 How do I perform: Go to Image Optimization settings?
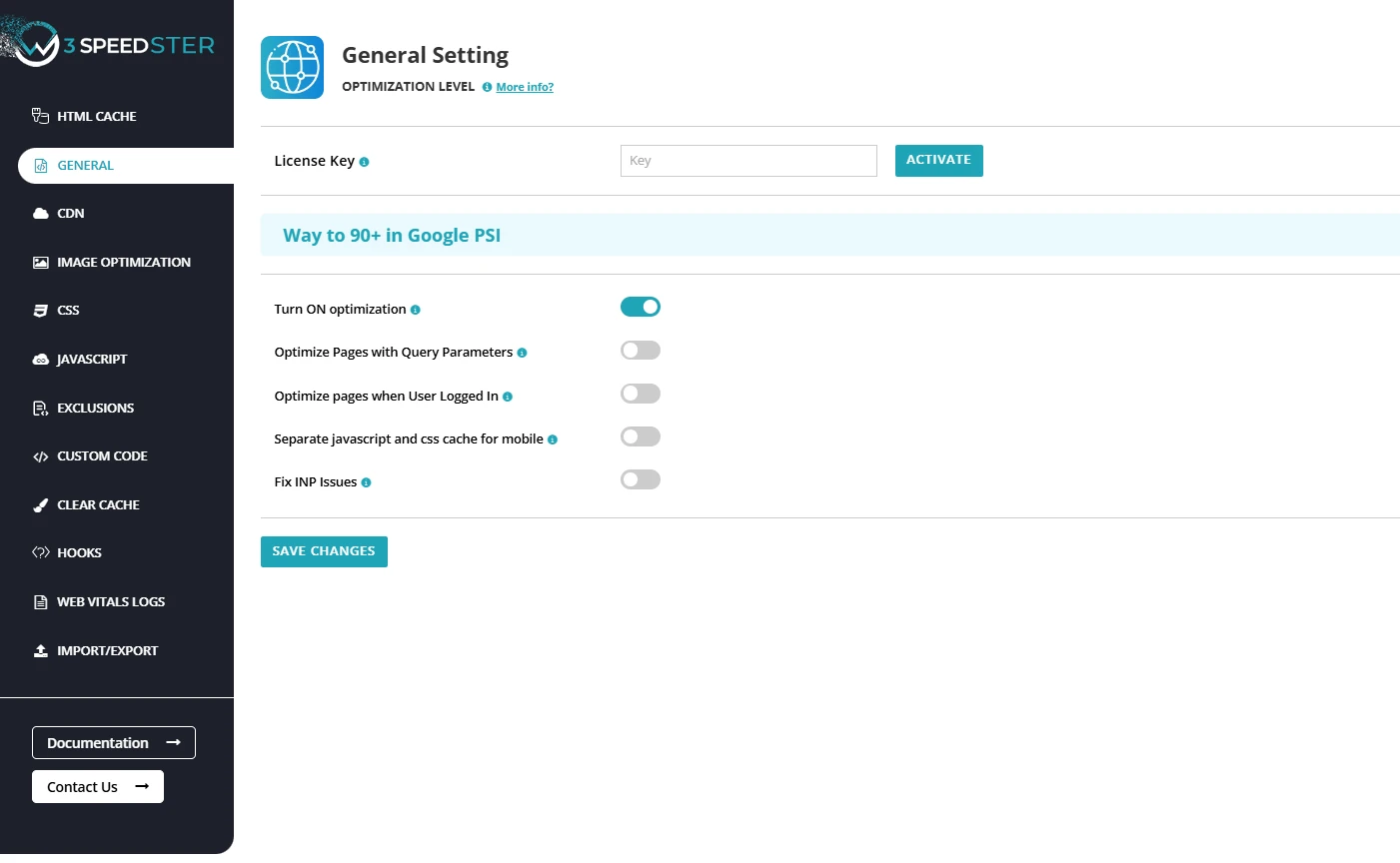tap(123, 263)
